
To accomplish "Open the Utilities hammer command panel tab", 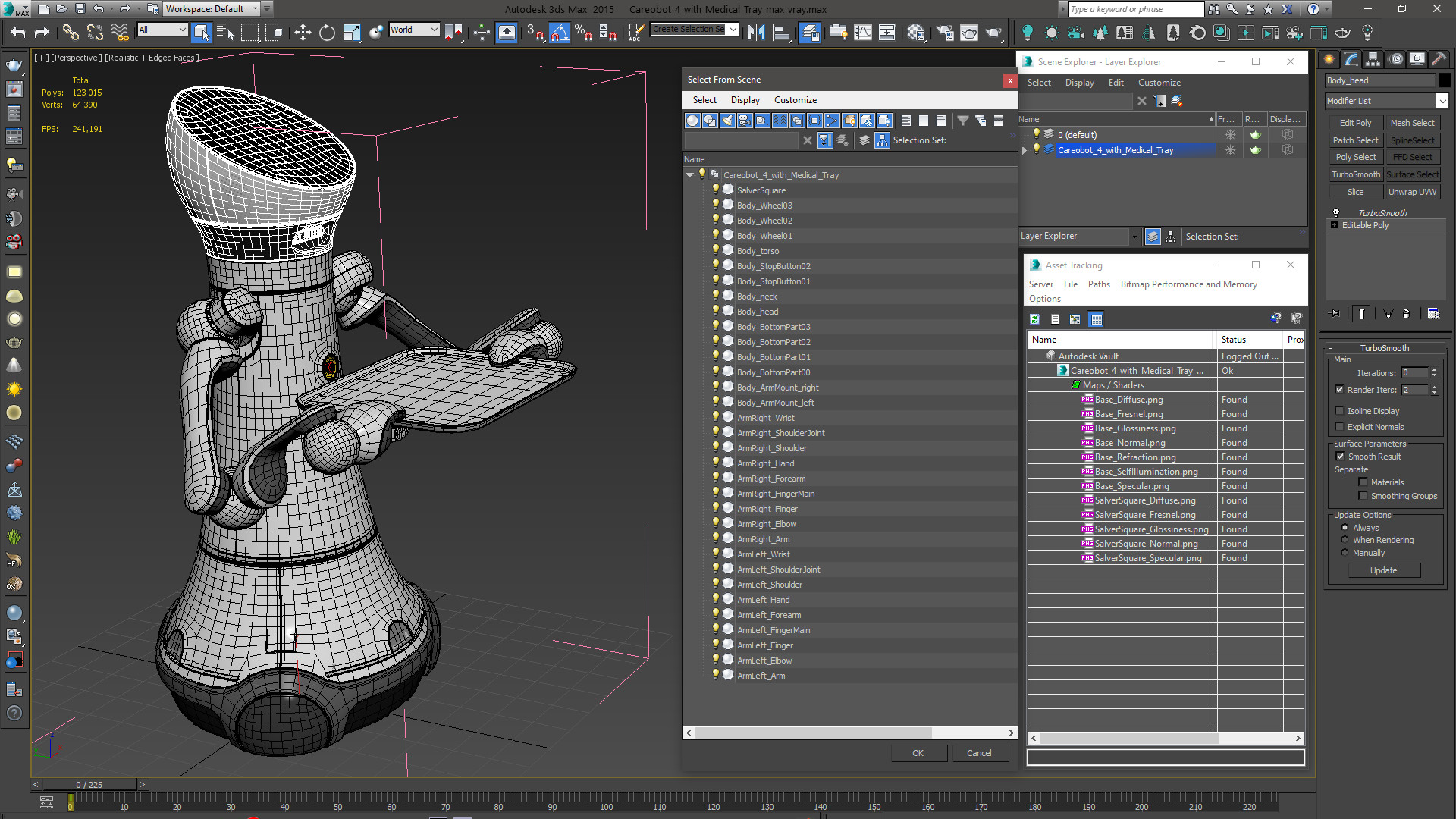I will [x=1439, y=59].
